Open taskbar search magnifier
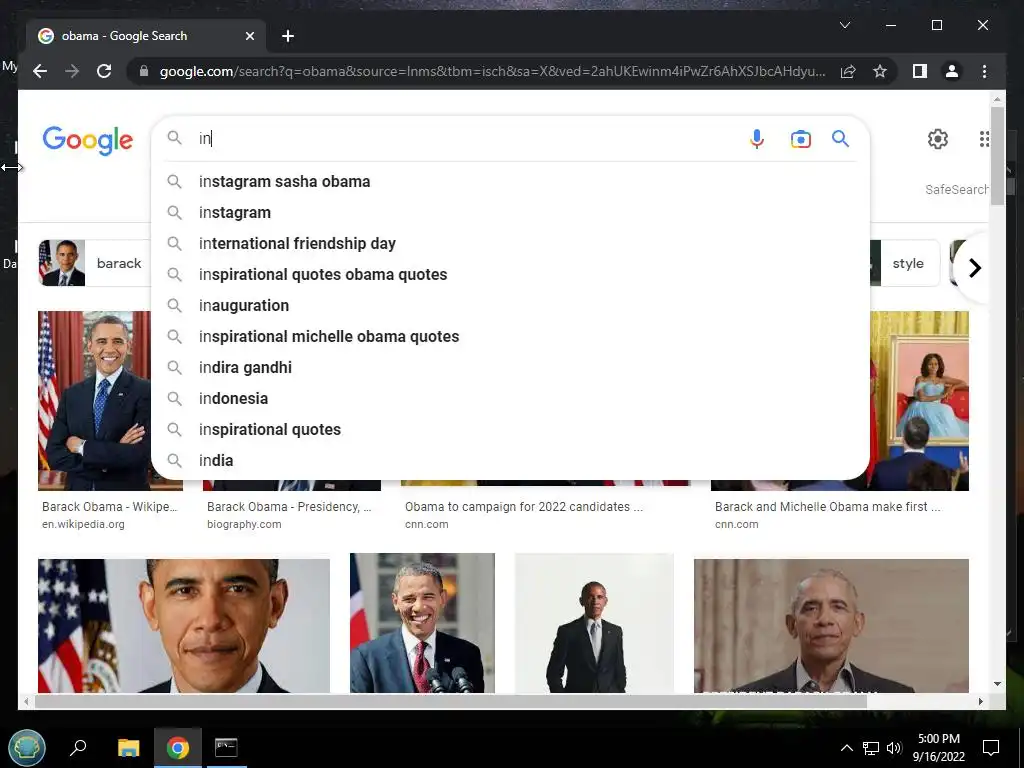Viewport: 1024px width, 768px height. click(x=78, y=747)
